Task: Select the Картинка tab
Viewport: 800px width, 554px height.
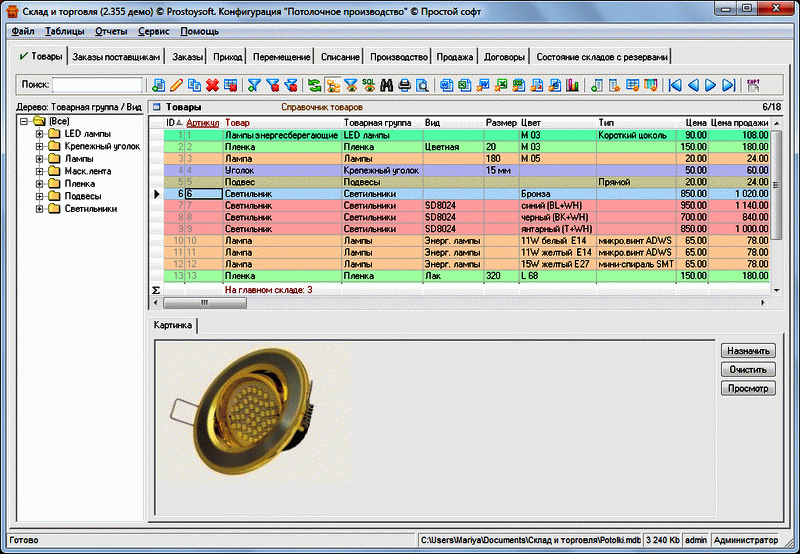Action: pos(173,325)
